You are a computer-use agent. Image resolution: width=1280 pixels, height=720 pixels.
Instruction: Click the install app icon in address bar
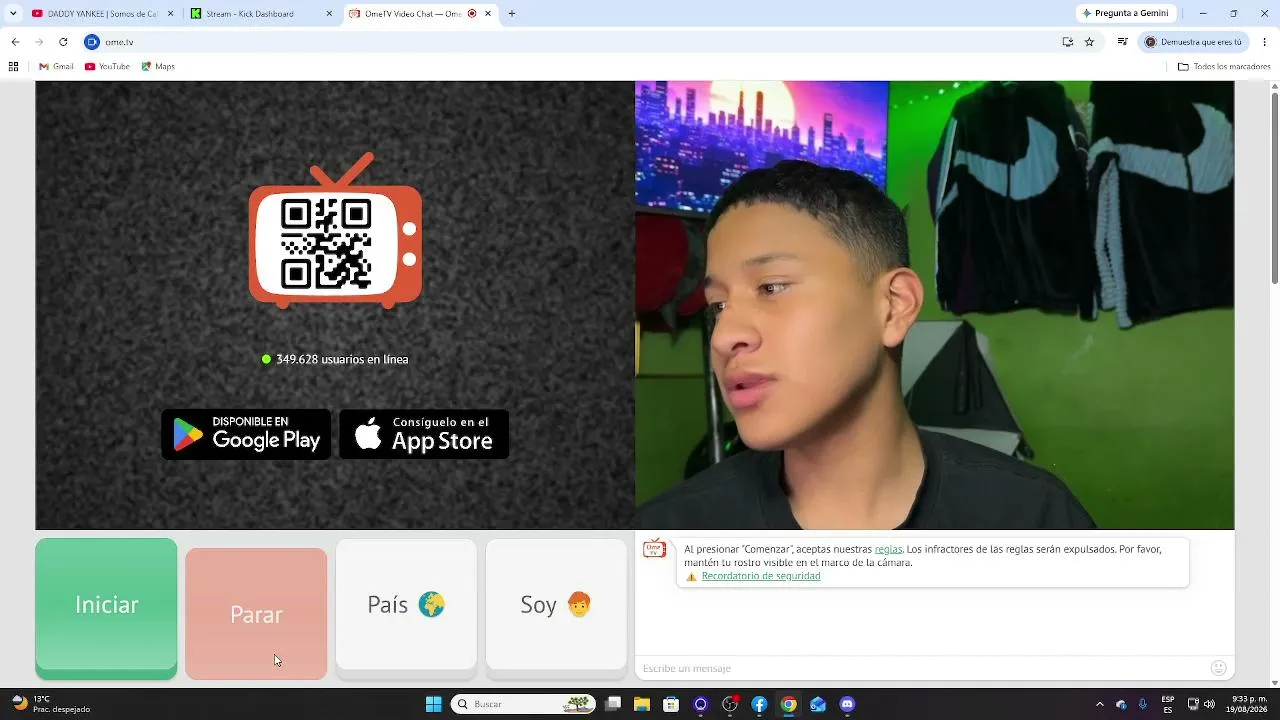click(x=1068, y=42)
